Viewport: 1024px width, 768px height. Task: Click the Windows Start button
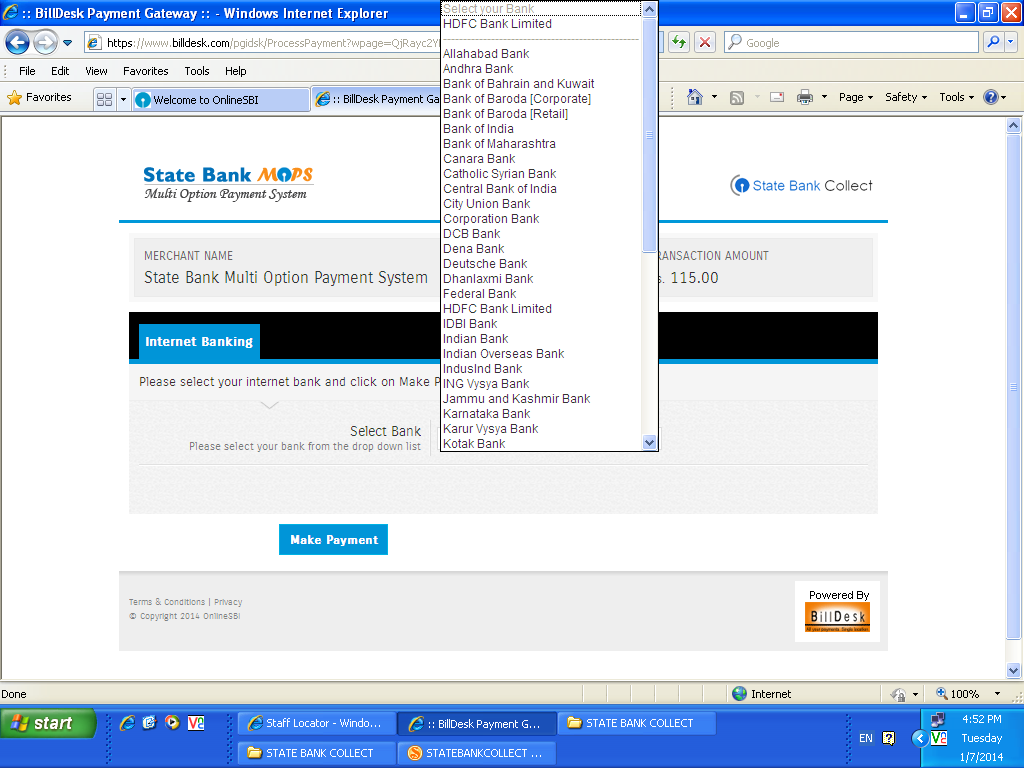point(48,723)
